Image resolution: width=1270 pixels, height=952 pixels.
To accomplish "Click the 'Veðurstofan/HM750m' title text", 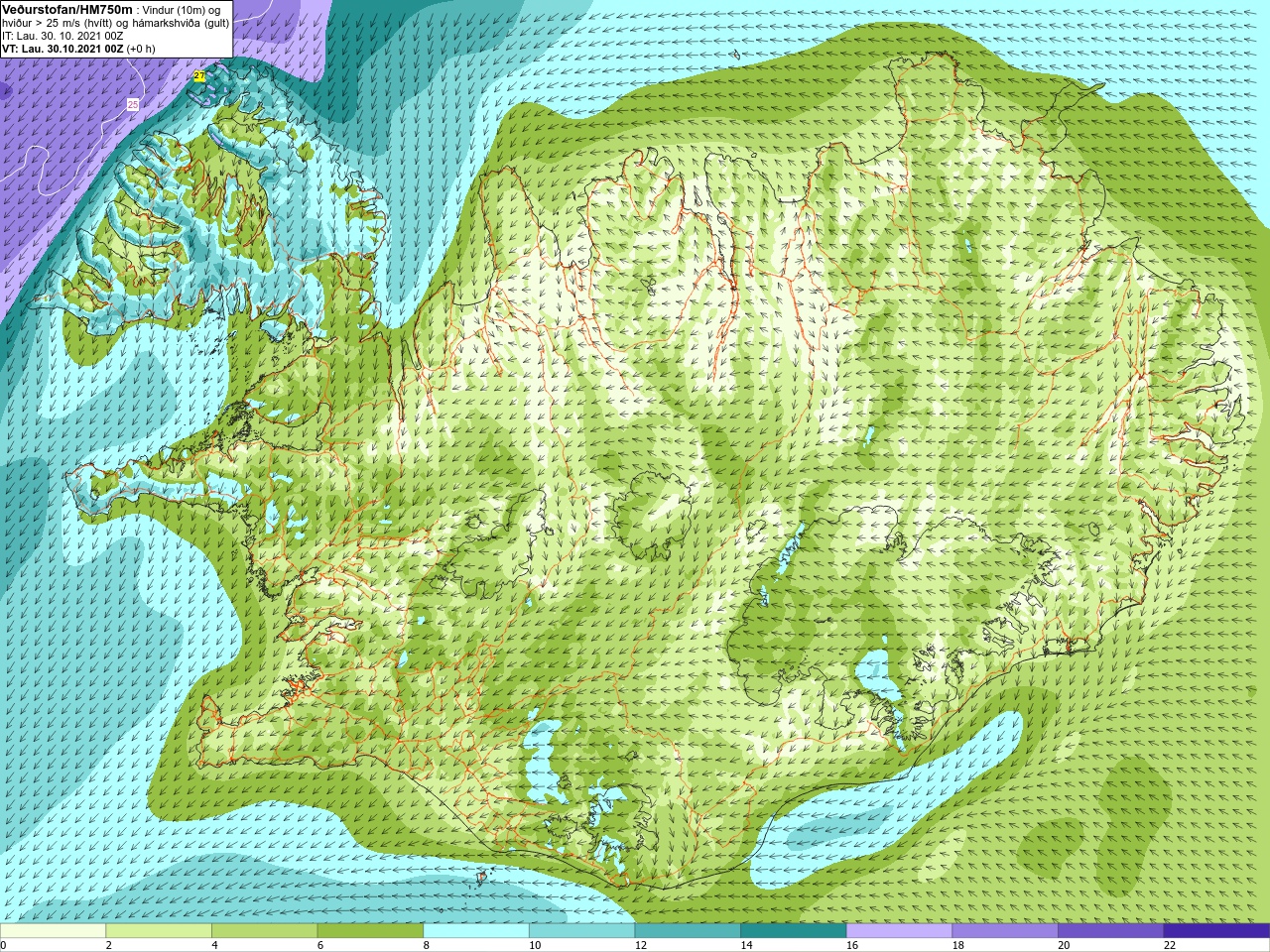I will [67, 9].
